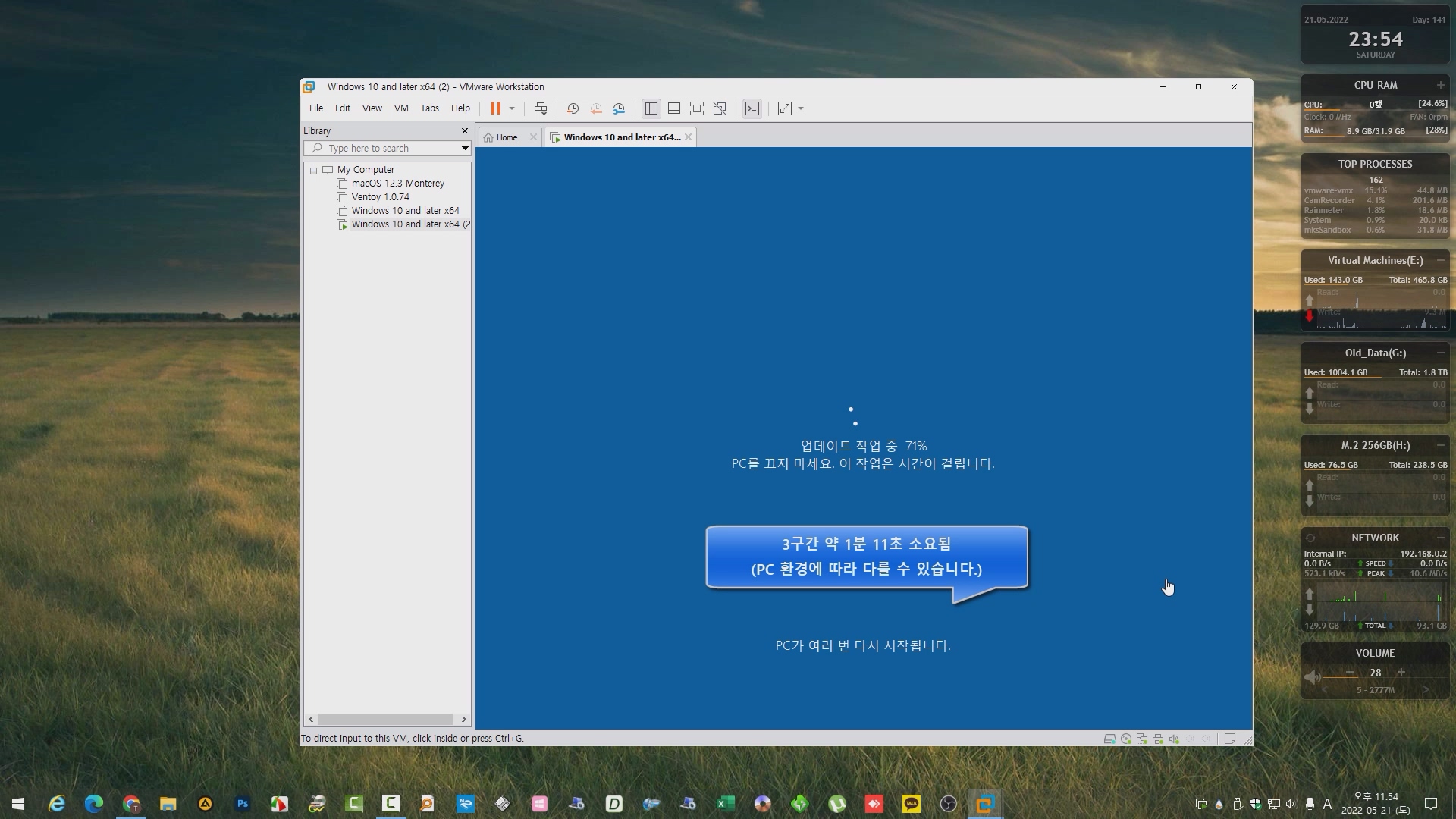Toggle the Library sidebar view icon
Image resolution: width=1456 pixels, height=819 pixels.
pos(651,108)
